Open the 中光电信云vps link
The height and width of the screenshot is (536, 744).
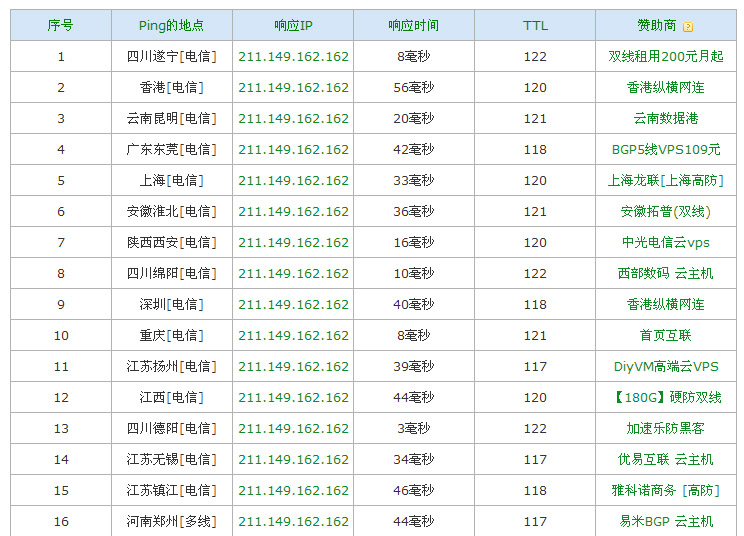pos(665,243)
